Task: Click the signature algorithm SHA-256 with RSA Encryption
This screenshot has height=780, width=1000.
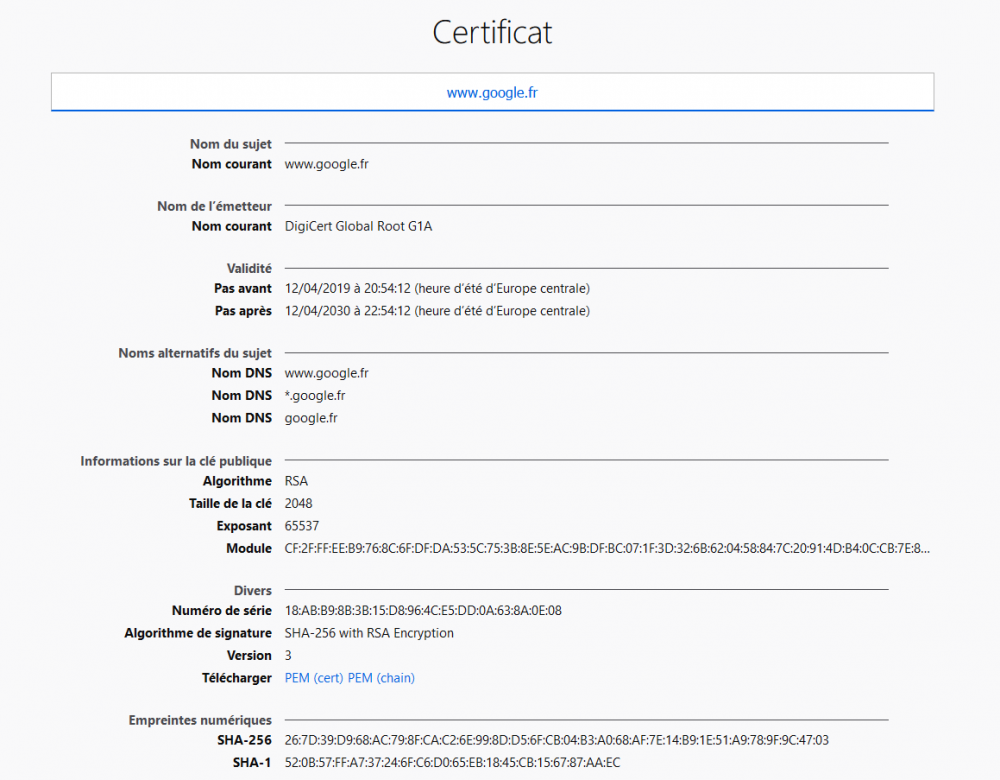Action: pyautogui.click(x=368, y=632)
